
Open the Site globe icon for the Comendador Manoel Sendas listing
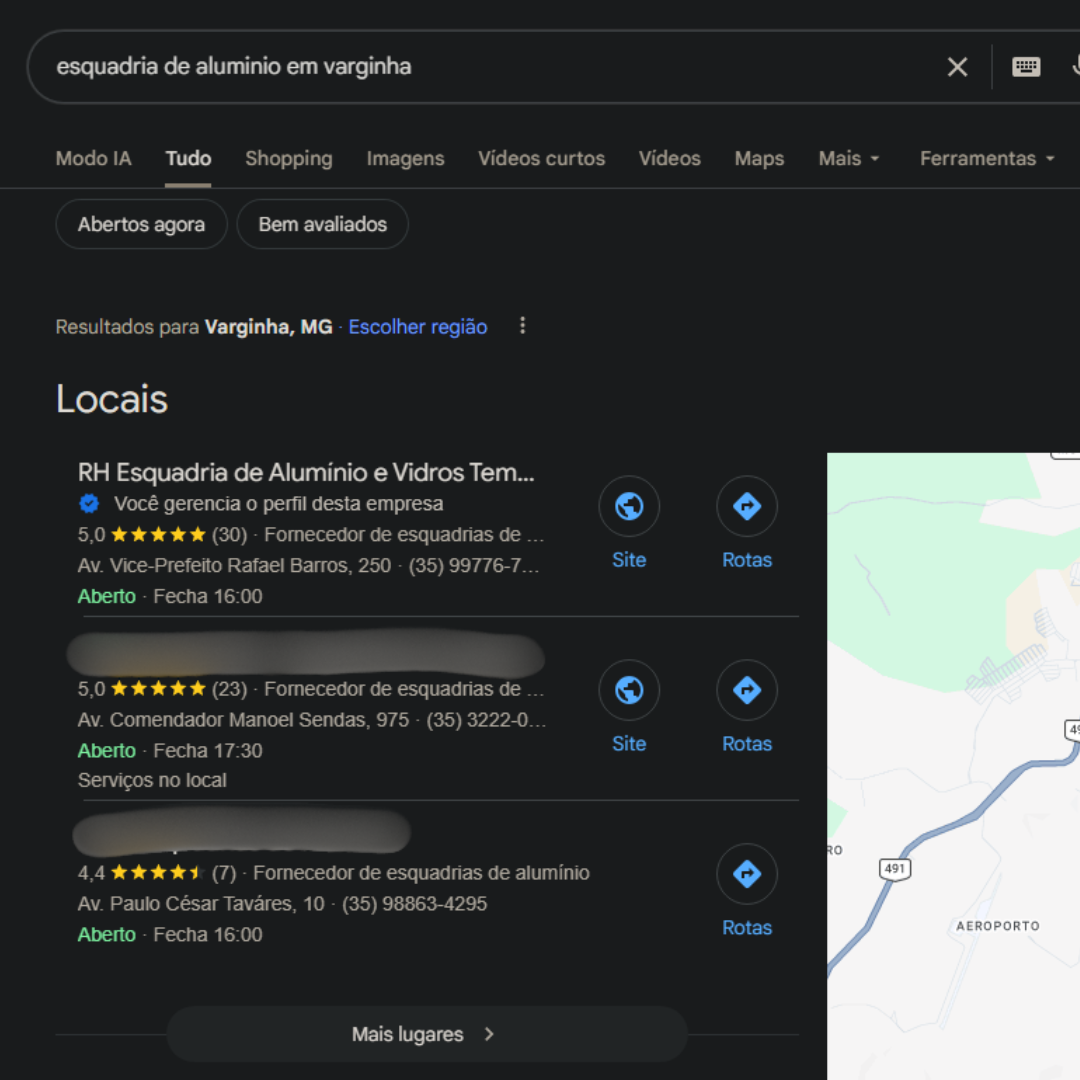tap(629, 690)
